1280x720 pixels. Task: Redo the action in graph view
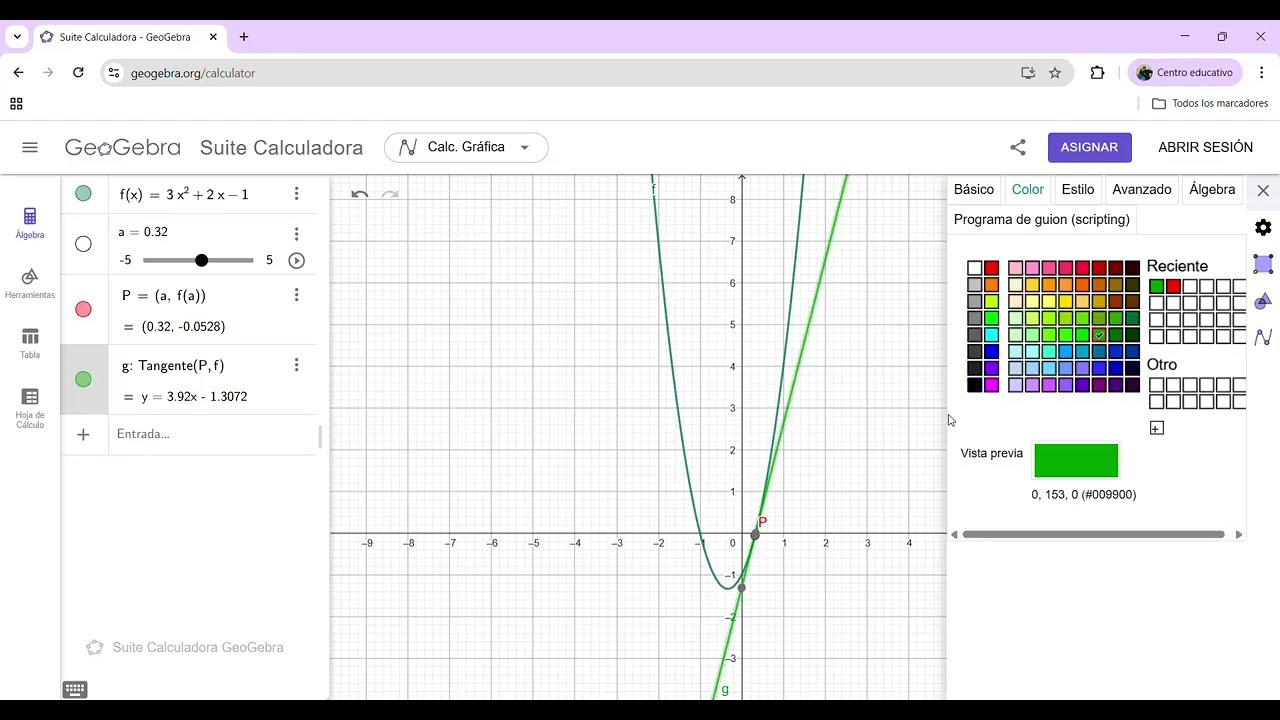pos(390,194)
